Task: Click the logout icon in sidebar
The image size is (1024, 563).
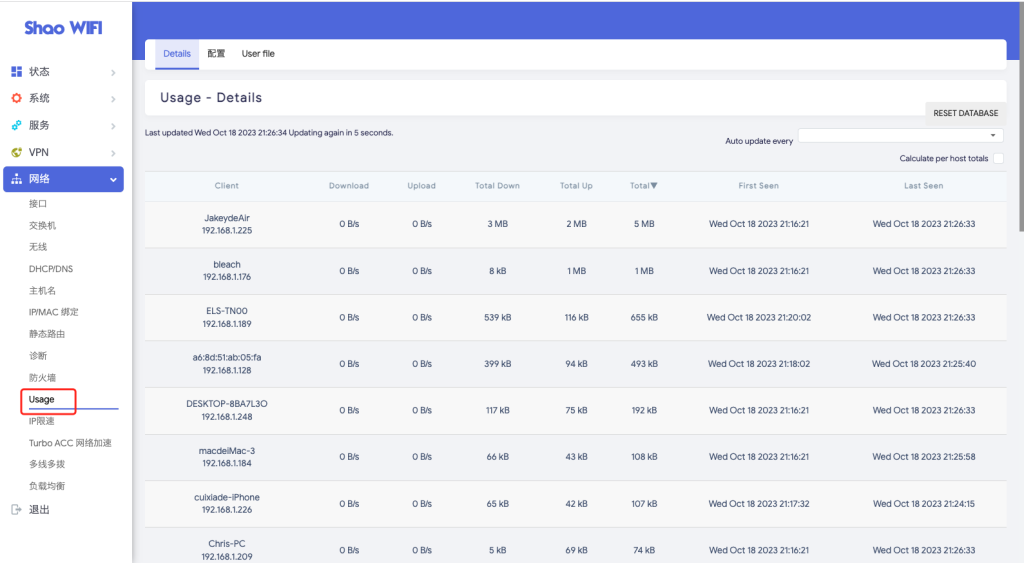Action: tap(16, 510)
